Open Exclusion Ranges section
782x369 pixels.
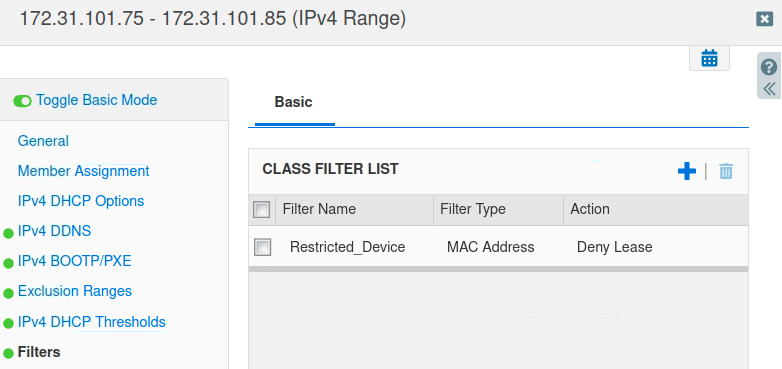coord(75,291)
